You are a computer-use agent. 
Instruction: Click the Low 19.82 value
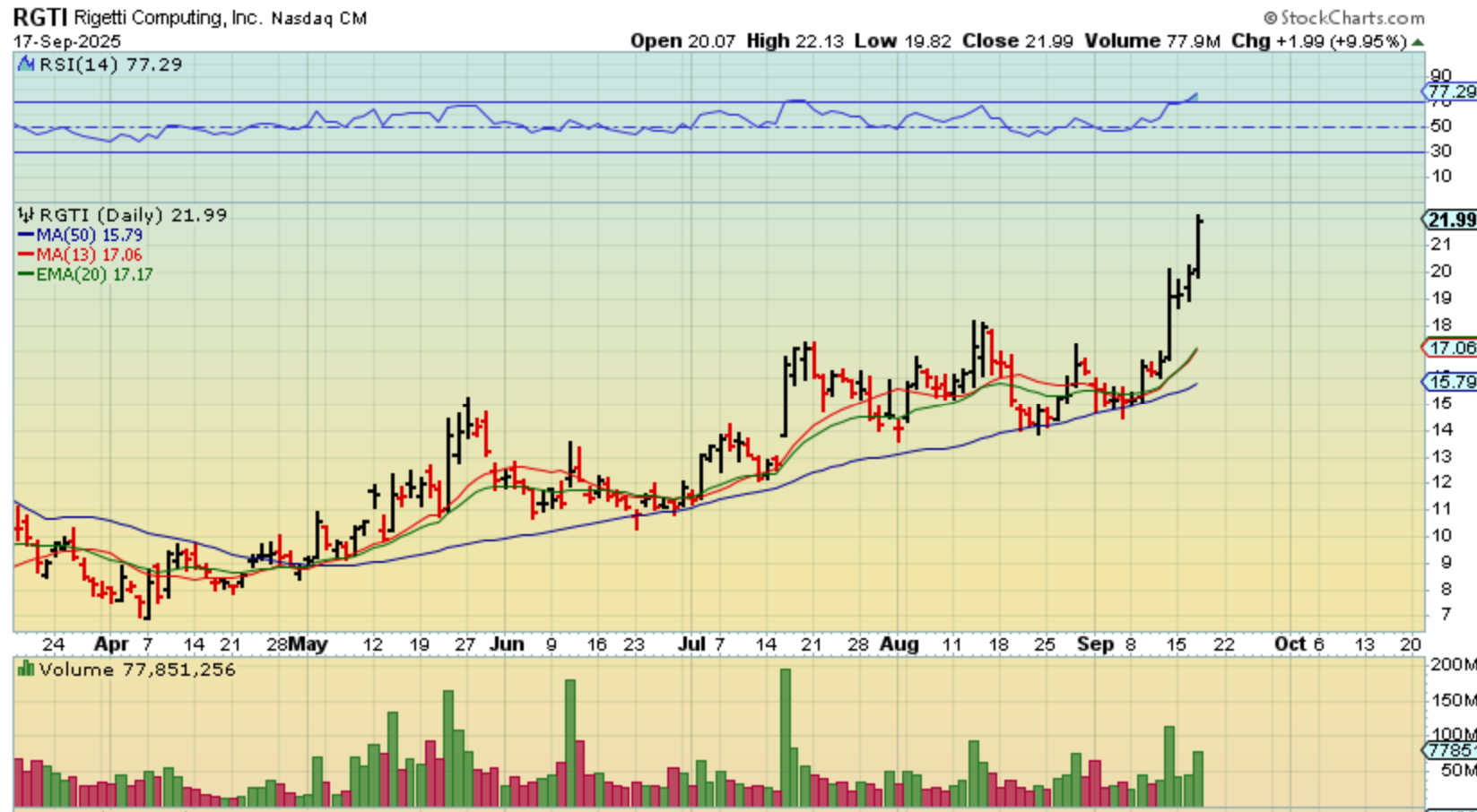902,41
